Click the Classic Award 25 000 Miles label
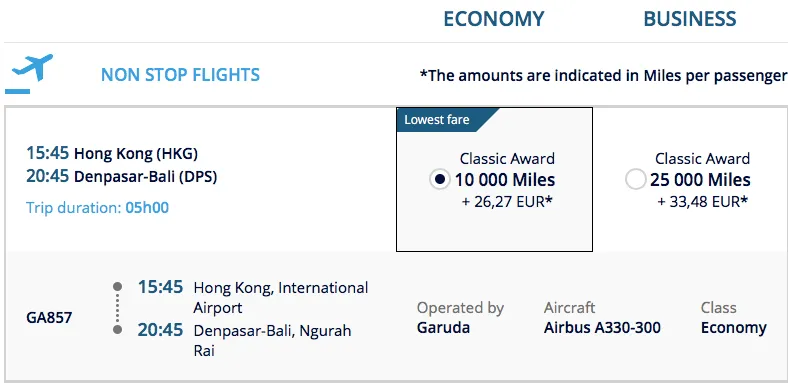The height and width of the screenshot is (387, 788). [700, 169]
